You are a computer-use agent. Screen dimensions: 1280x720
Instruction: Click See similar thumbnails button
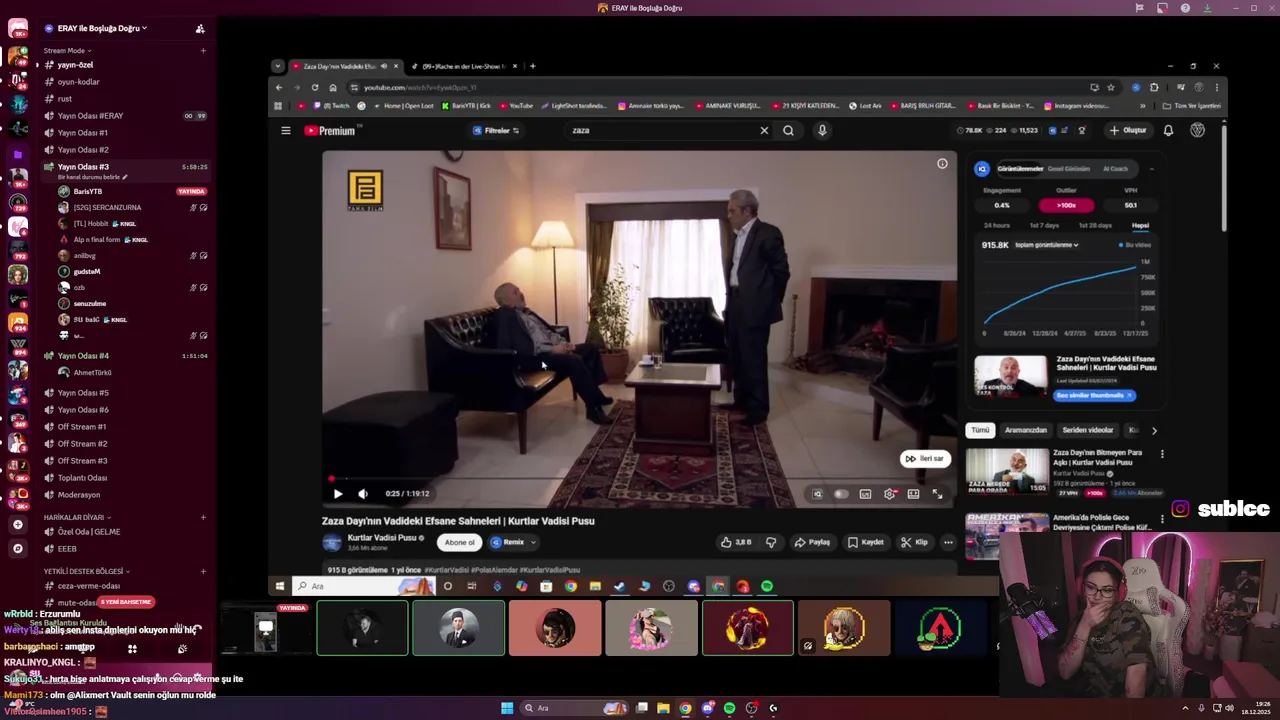pyautogui.click(x=1094, y=396)
